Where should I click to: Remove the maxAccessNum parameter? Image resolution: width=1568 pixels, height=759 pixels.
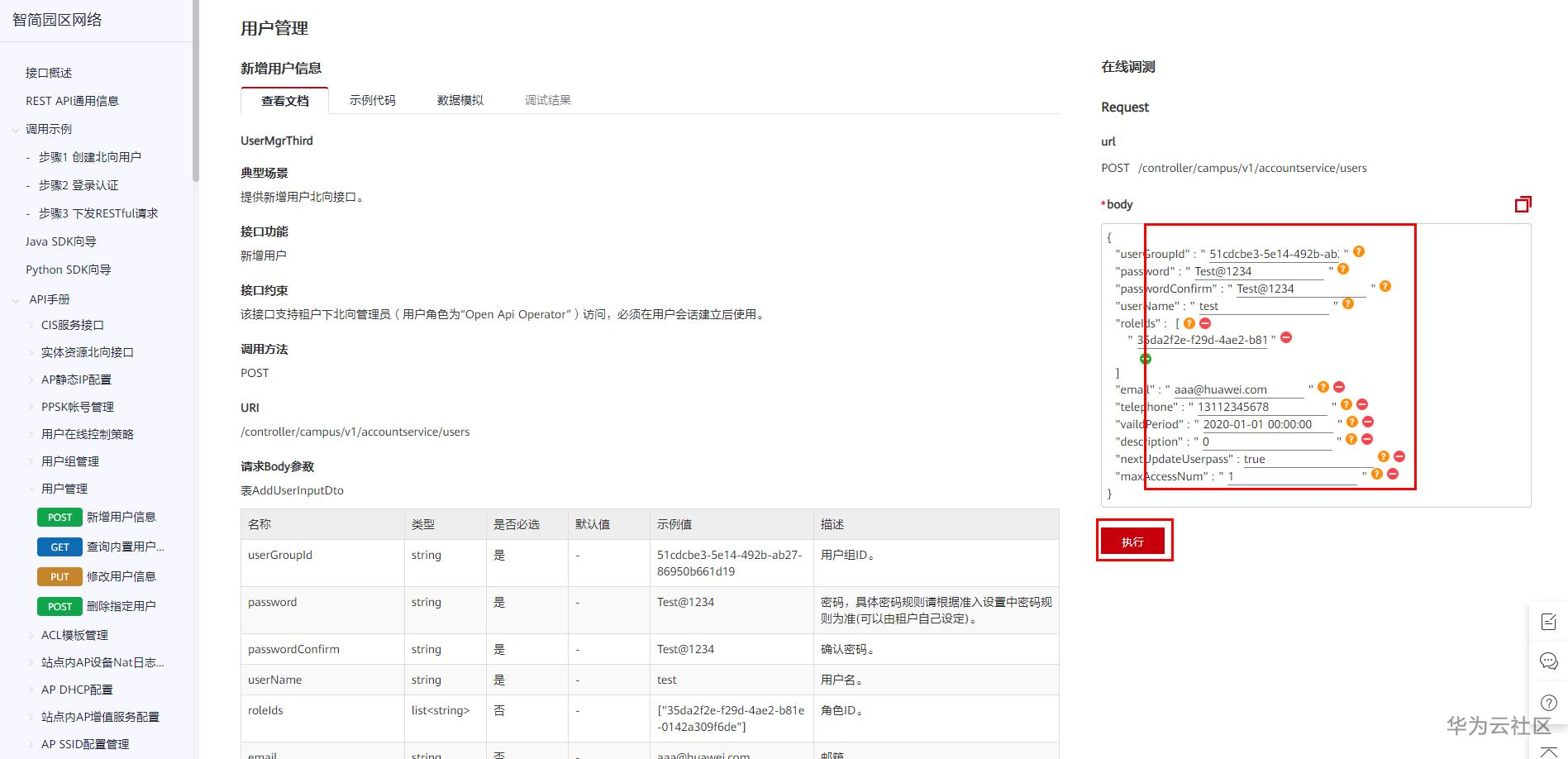[x=1393, y=474]
